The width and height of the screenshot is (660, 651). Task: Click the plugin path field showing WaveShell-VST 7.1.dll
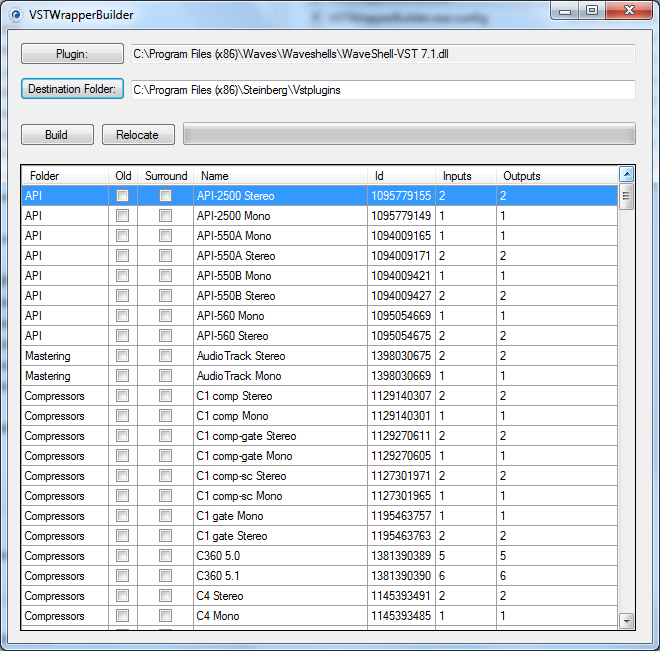point(383,54)
